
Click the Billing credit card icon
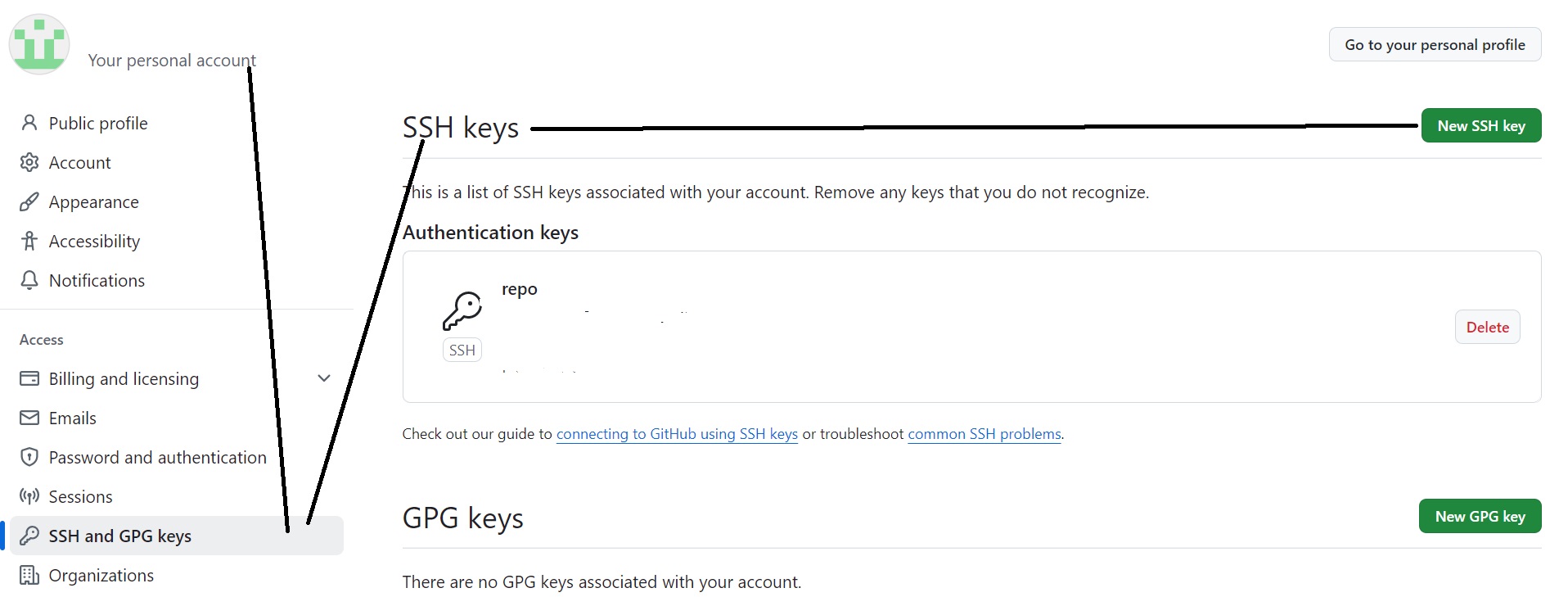coord(29,378)
